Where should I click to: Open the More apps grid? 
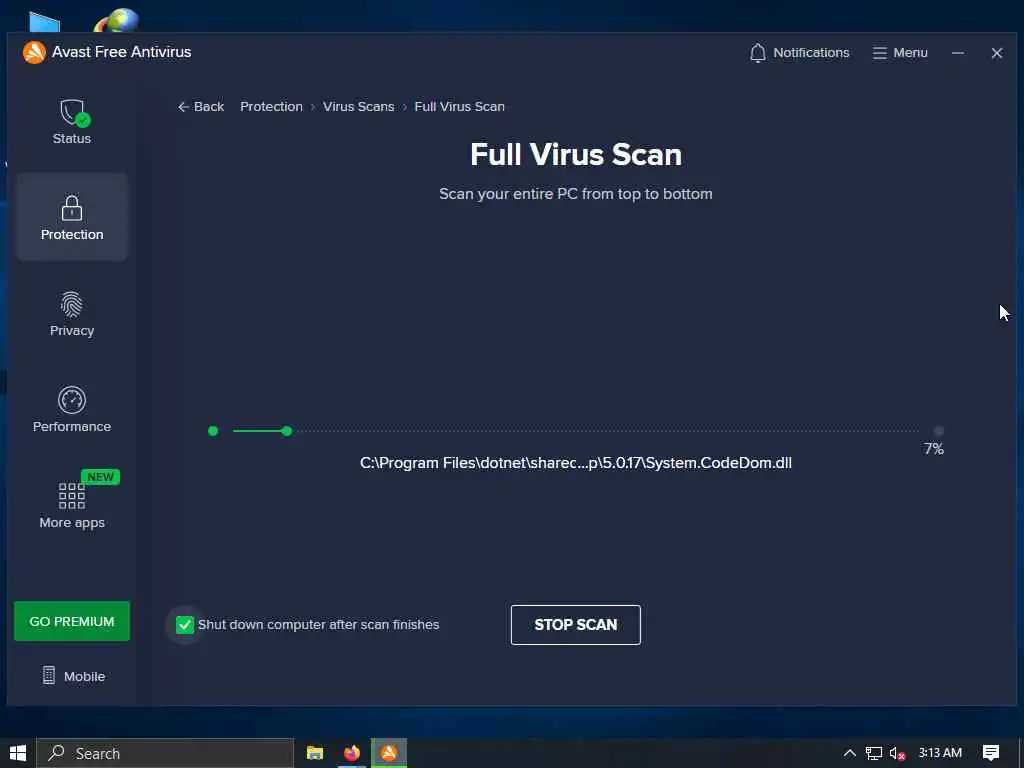[72, 505]
